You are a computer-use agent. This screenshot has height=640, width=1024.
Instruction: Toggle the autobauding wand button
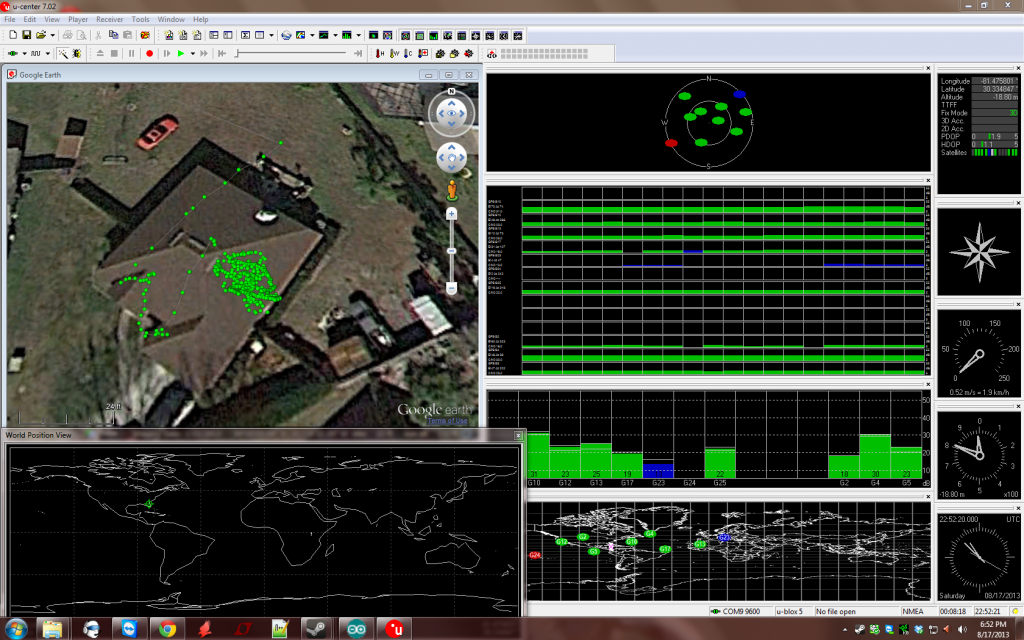61,53
